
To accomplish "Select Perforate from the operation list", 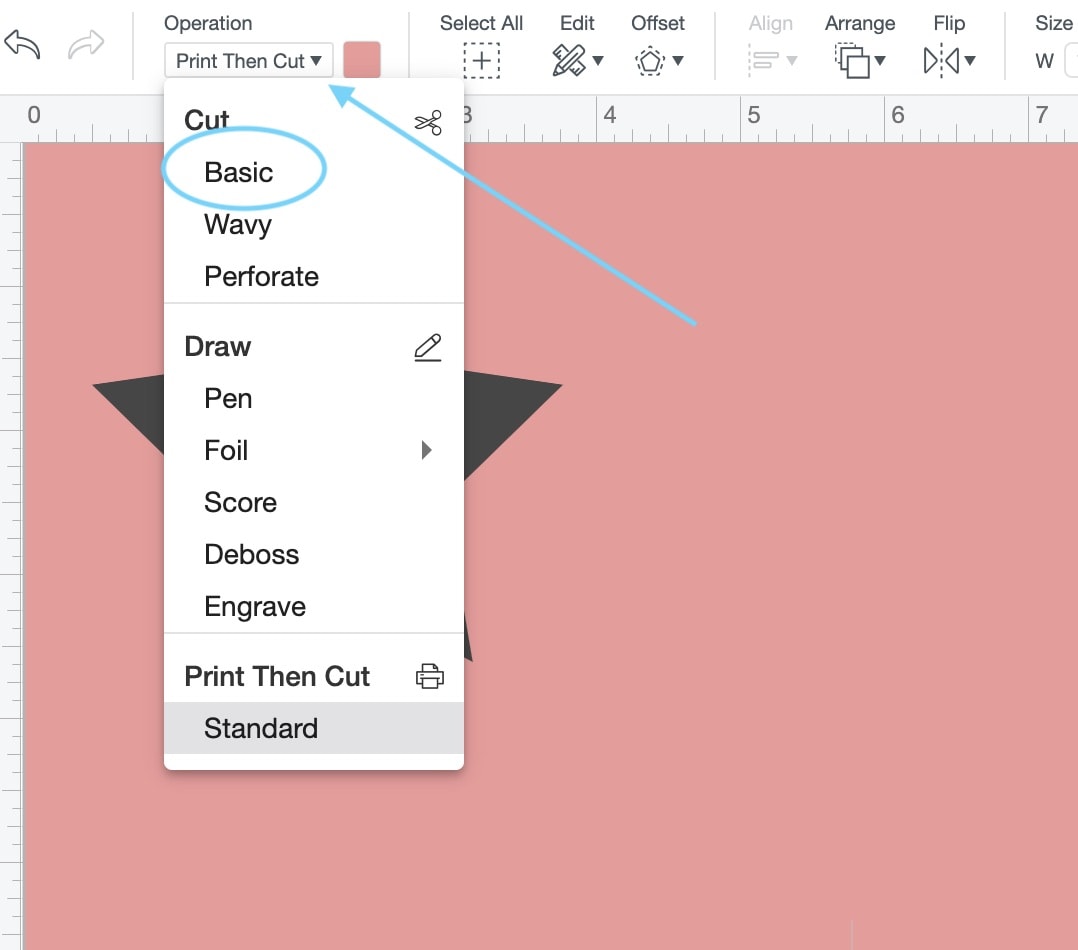I will (261, 276).
